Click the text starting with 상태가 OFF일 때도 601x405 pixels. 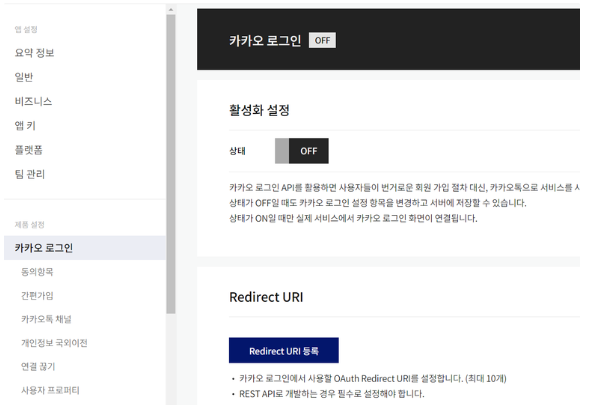[x=378, y=203]
